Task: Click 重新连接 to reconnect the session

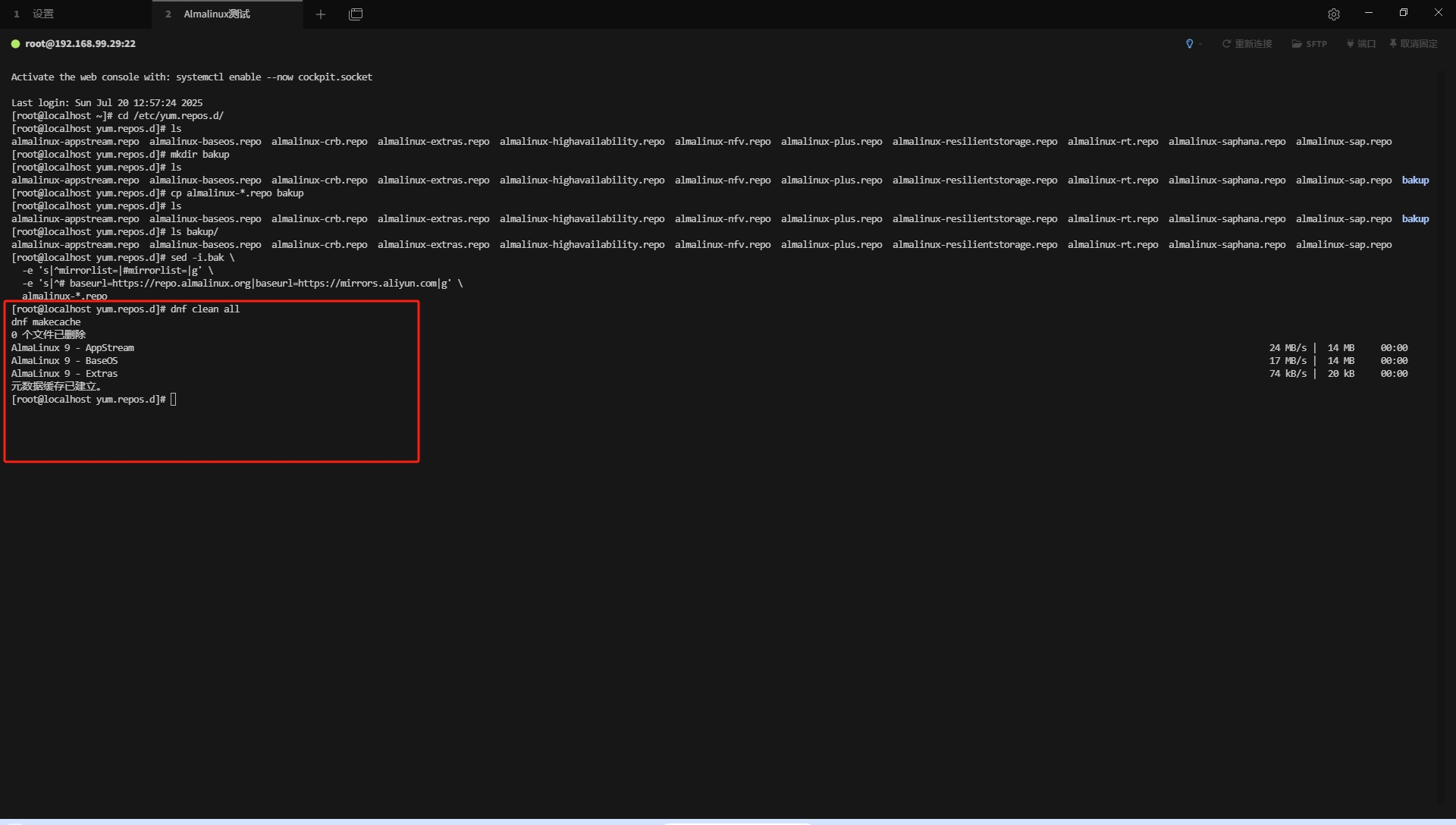Action: (1247, 44)
